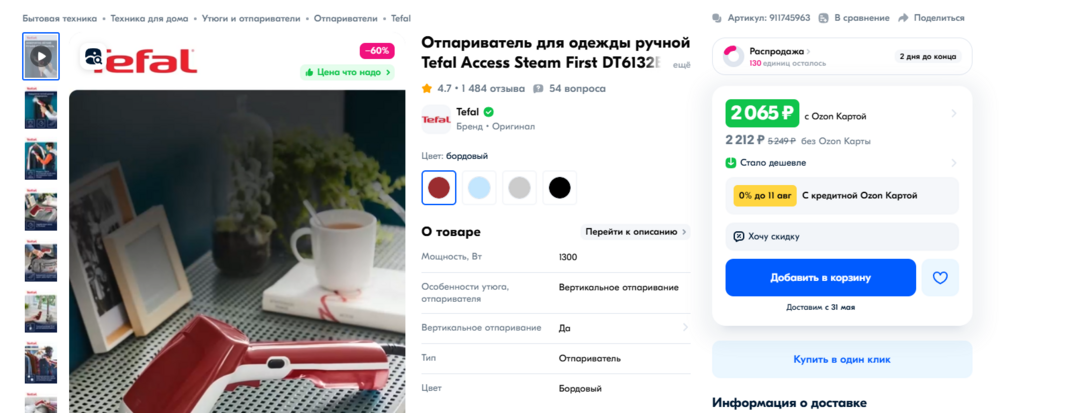Click the "Хочу скидку" discount icon
The width and height of the screenshot is (1090, 413).
[x=739, y=236]
